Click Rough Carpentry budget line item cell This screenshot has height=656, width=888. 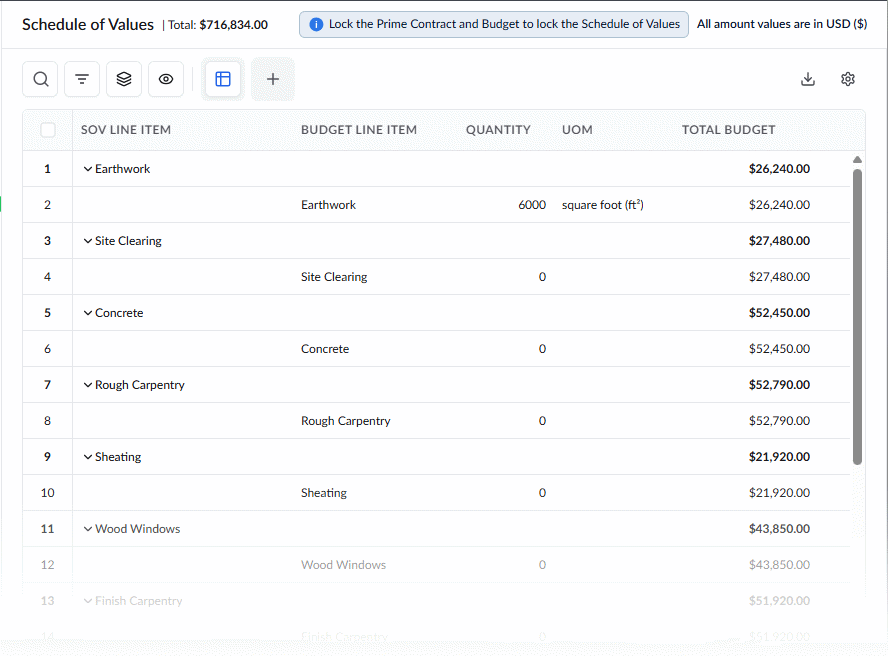click(x=345, y=420)
